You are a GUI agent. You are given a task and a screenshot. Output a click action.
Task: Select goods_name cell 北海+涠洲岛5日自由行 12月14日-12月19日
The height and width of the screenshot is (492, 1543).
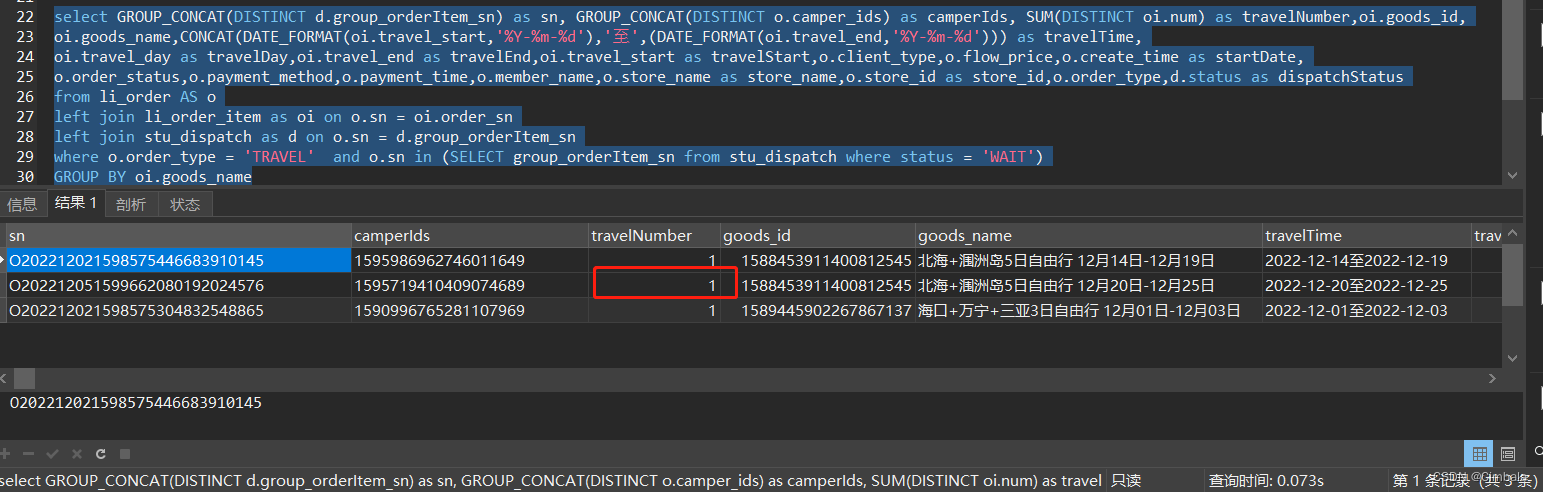[1088, 261]
